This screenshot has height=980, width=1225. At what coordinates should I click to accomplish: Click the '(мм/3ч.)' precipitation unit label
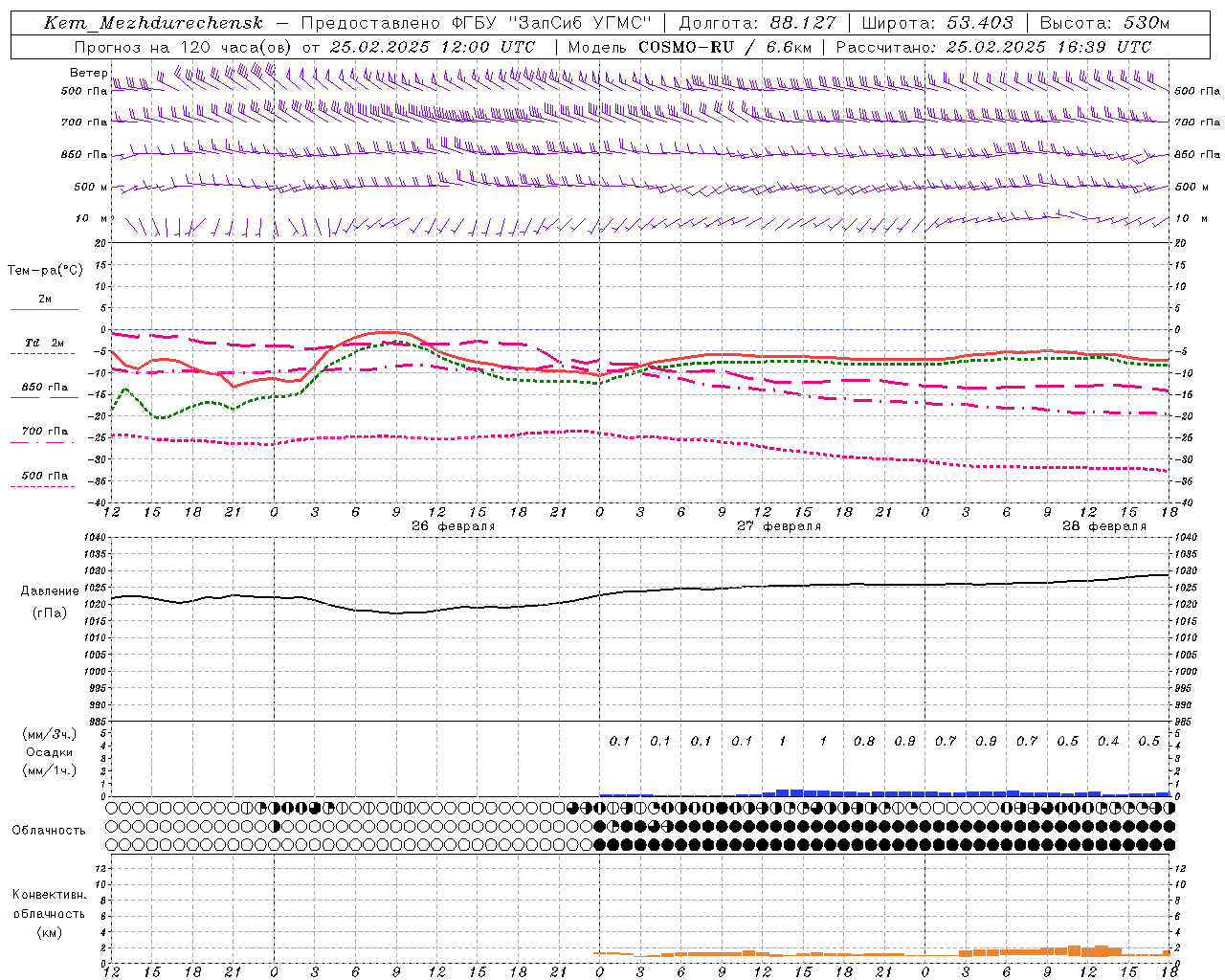[x=50, y=734]
